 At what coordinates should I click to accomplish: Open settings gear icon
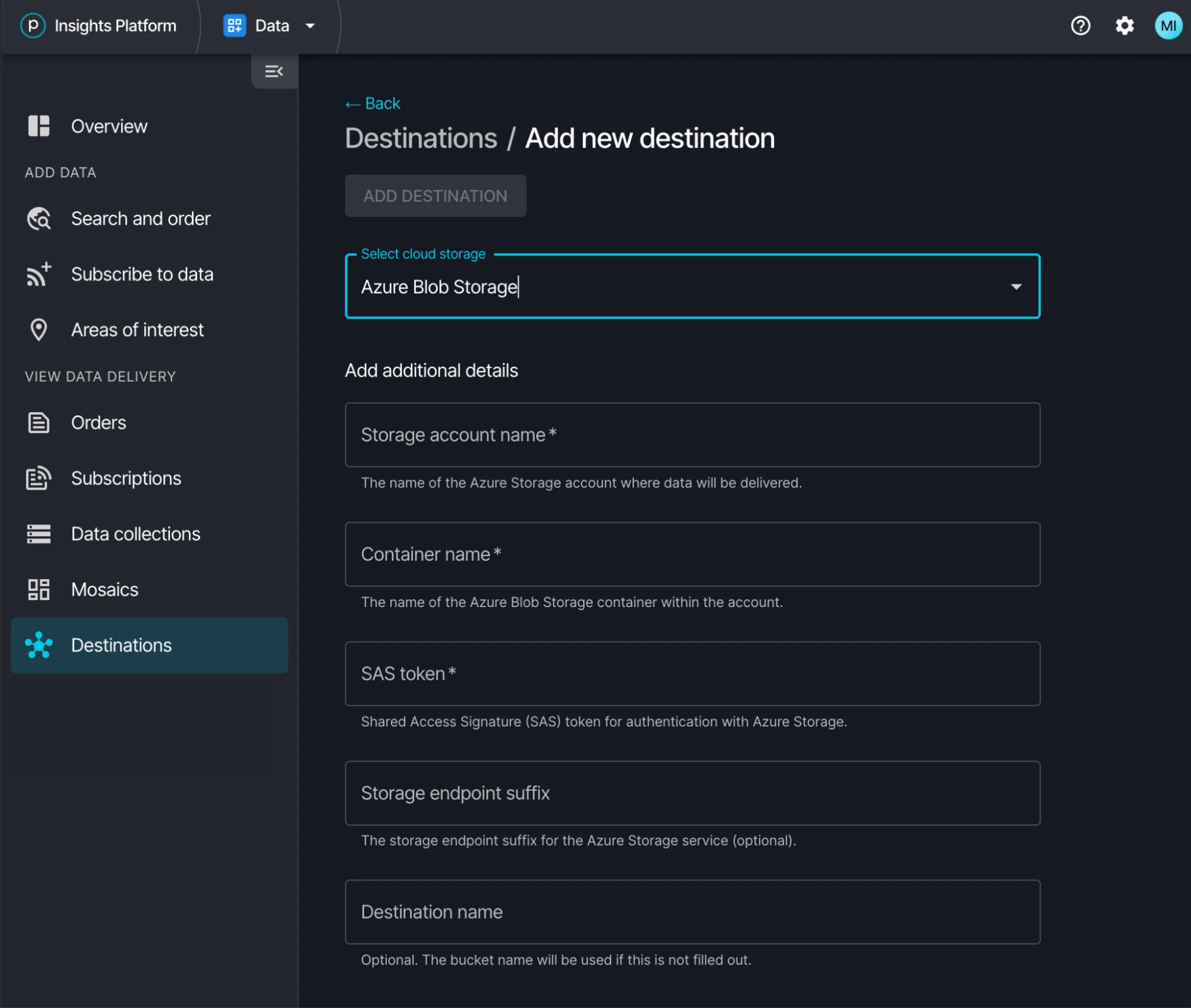(1124, 26)
